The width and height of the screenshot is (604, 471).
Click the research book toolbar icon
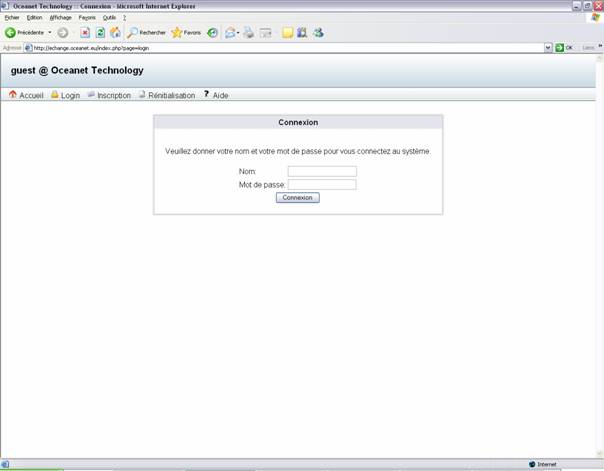pyautogui.click(x=302, y=33)
